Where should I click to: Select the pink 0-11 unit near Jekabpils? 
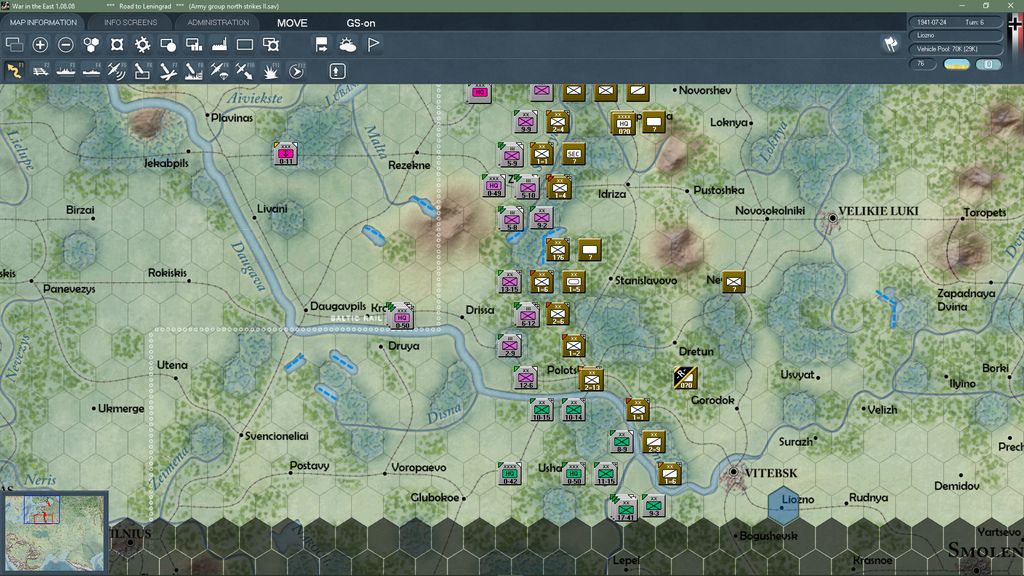(285, 153)
